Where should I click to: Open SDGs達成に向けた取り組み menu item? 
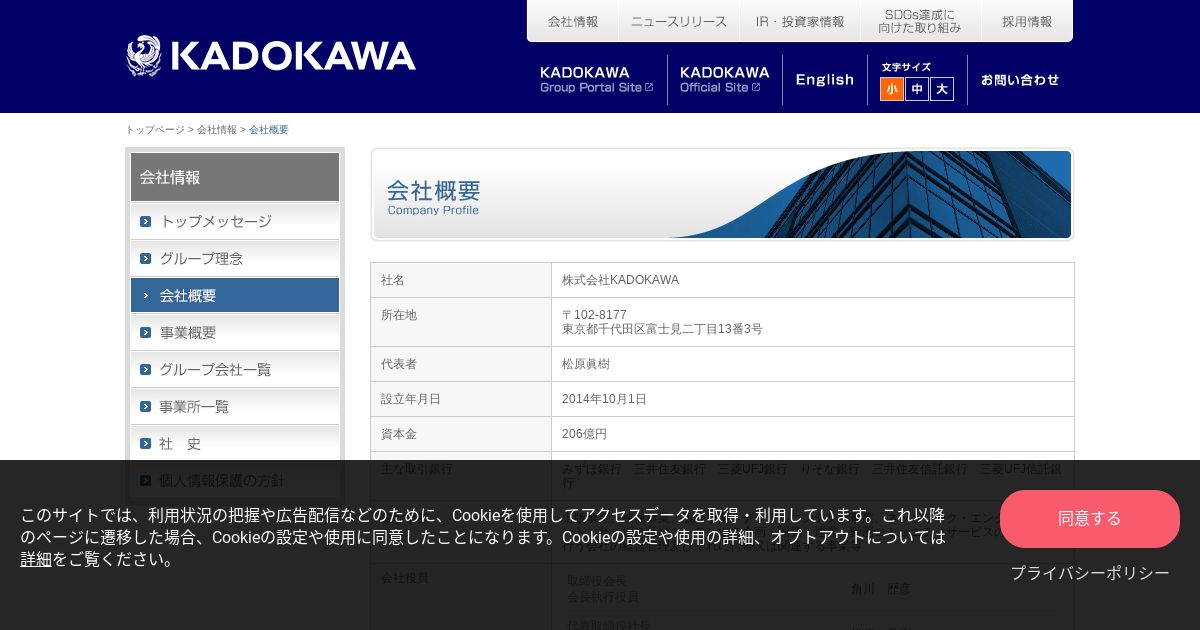pos(920,21)
